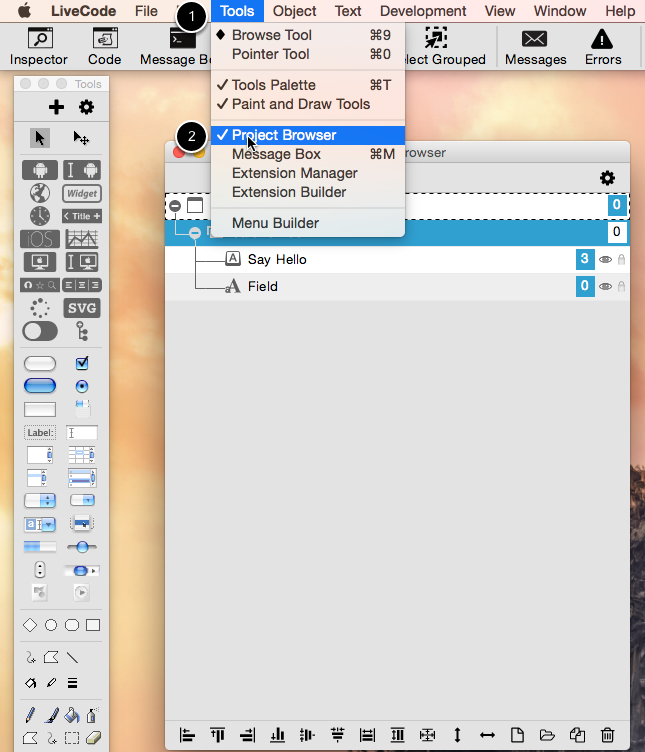
Task: Select the Field row in Project Browser
Action: 397,286
